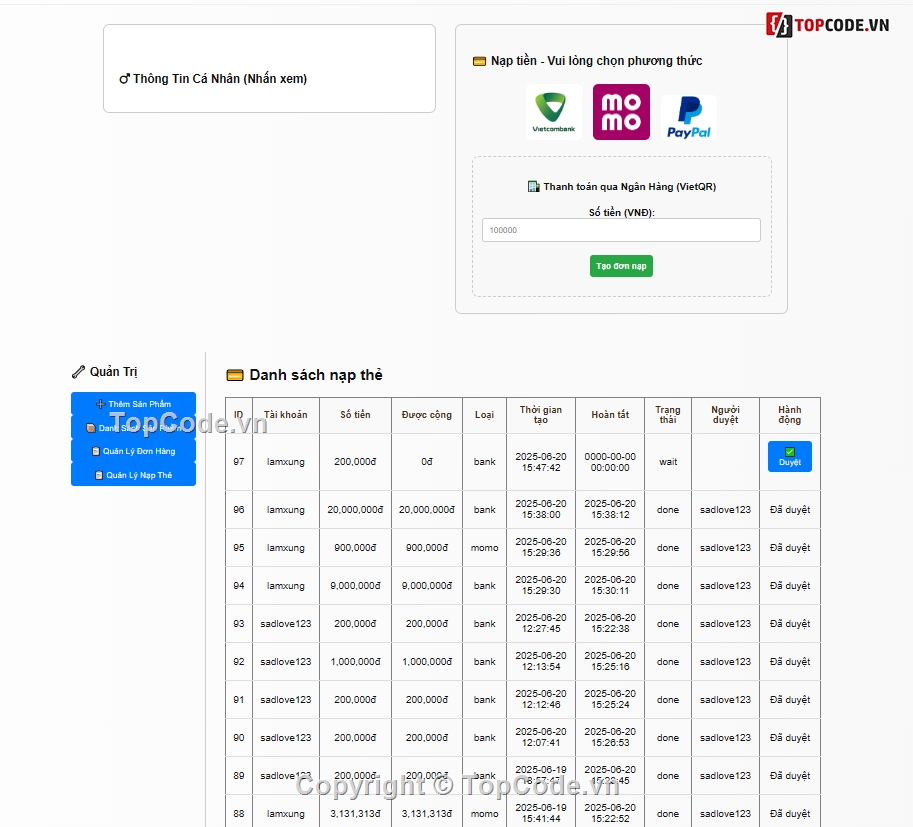The height and width of the screenshot is (827, 913).
Task: Click the 'wait' status in row 97
Action: pyautogui.click(x=668, y=462)
